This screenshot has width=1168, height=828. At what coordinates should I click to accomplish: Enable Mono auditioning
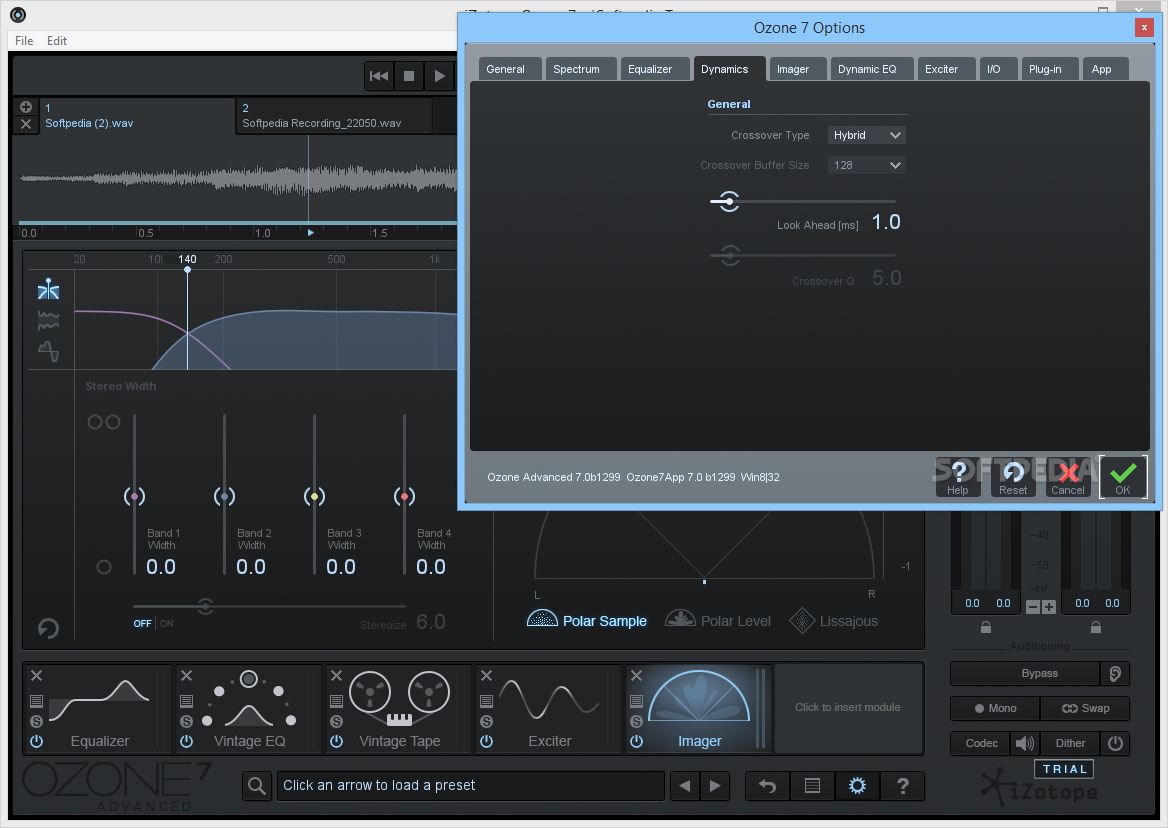pyautogui.click(x=995, y=708)
